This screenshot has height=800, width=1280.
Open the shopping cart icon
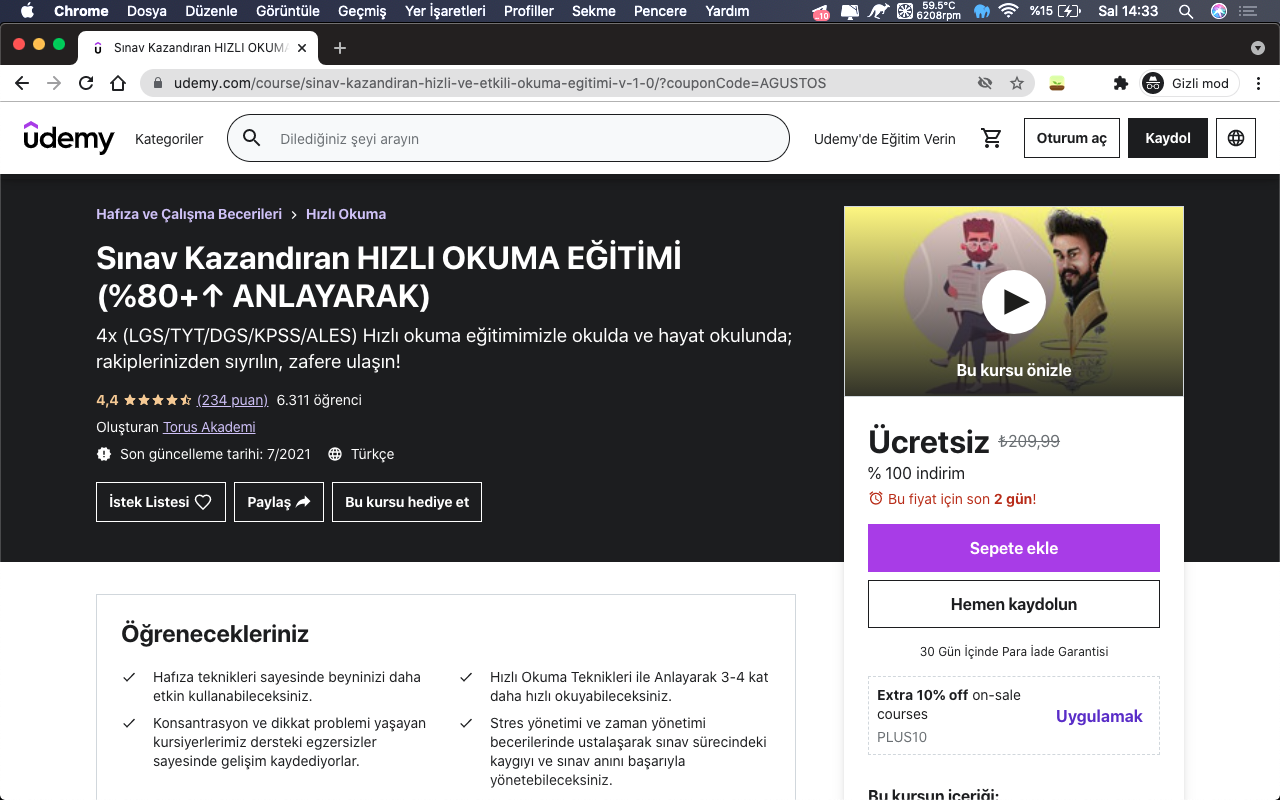tap(992, 138)
